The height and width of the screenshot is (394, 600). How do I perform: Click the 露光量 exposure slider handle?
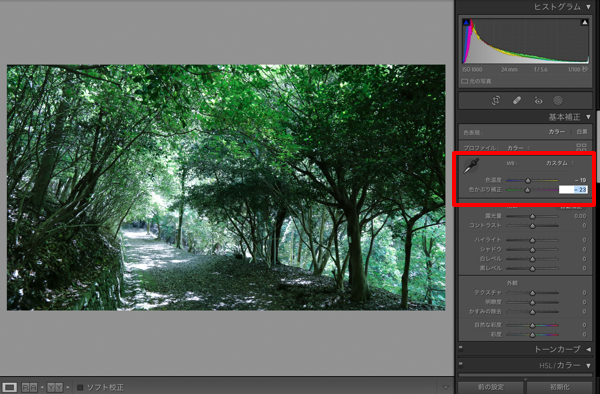[x=532, y=217]
